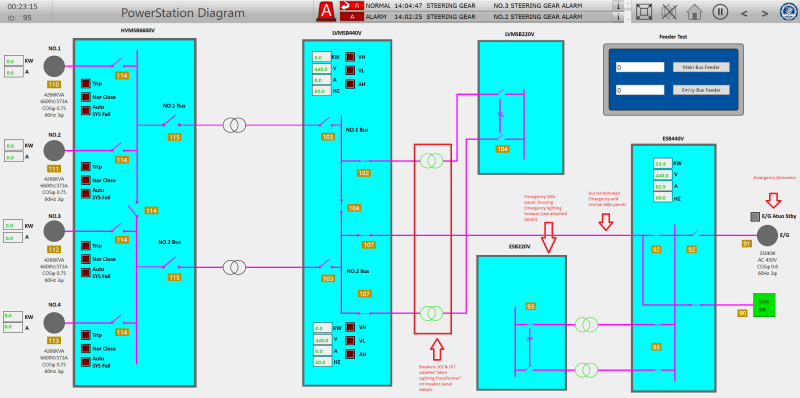Click the lower ESB220V transformer symbol
800x398 pixels.
click(x=586, y=369)
